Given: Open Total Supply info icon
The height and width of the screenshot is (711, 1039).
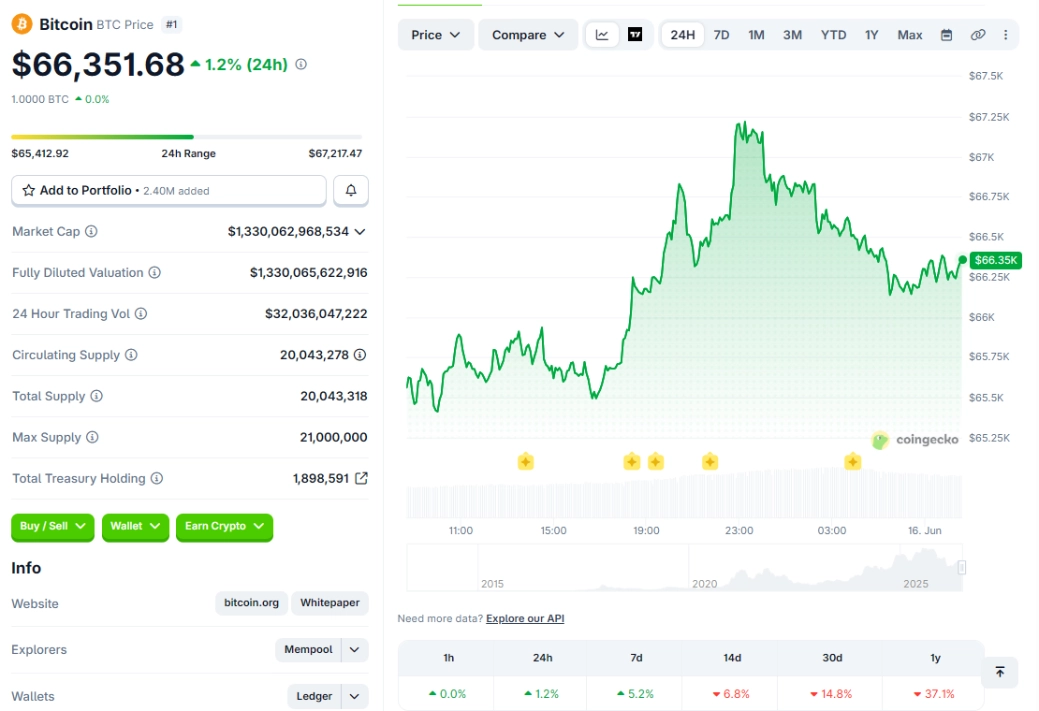Looking at the screenshot, I should pyautogui.click(x=97, y=396).
